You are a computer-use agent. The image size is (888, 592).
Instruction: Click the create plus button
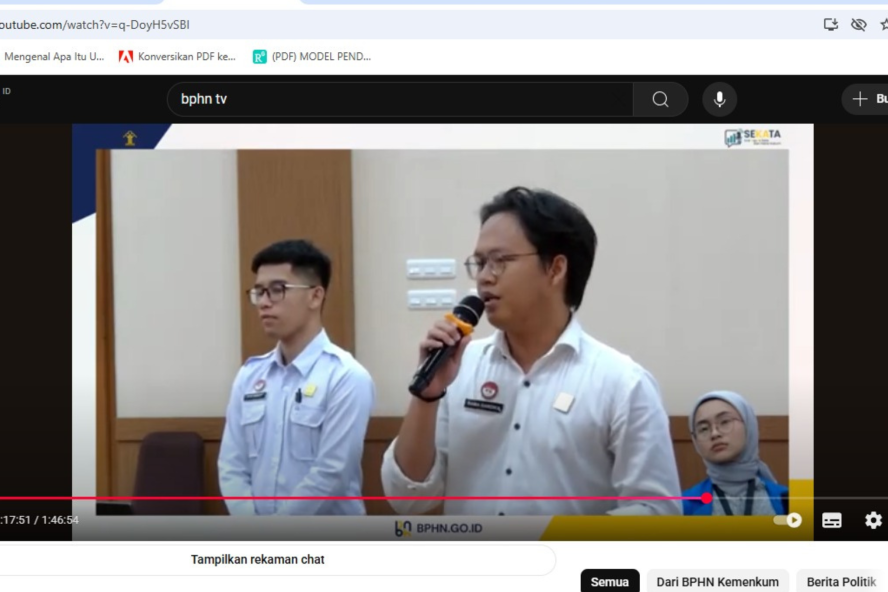tap(864, 99)
